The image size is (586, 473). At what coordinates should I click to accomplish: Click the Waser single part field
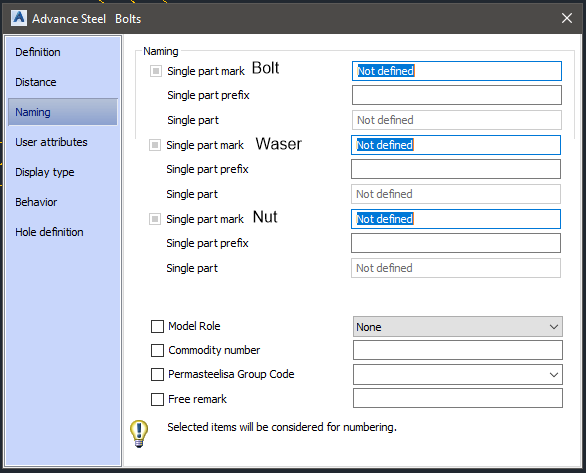tap(456, 194)
